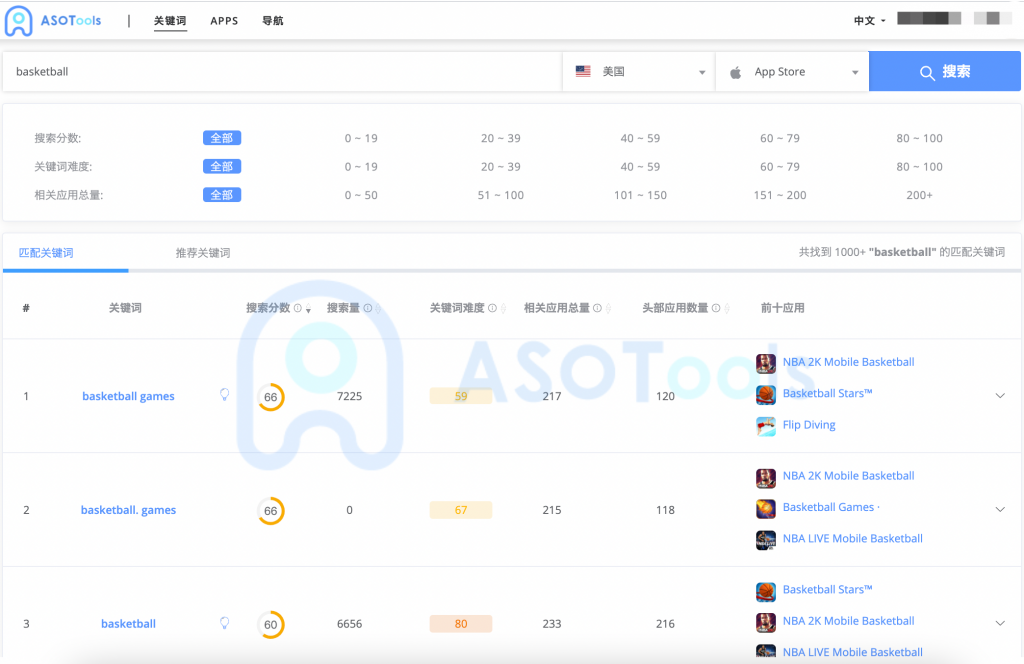Click the difficulty value 80 badge
The image size is (1024, 664).
(x=460, y=624)
